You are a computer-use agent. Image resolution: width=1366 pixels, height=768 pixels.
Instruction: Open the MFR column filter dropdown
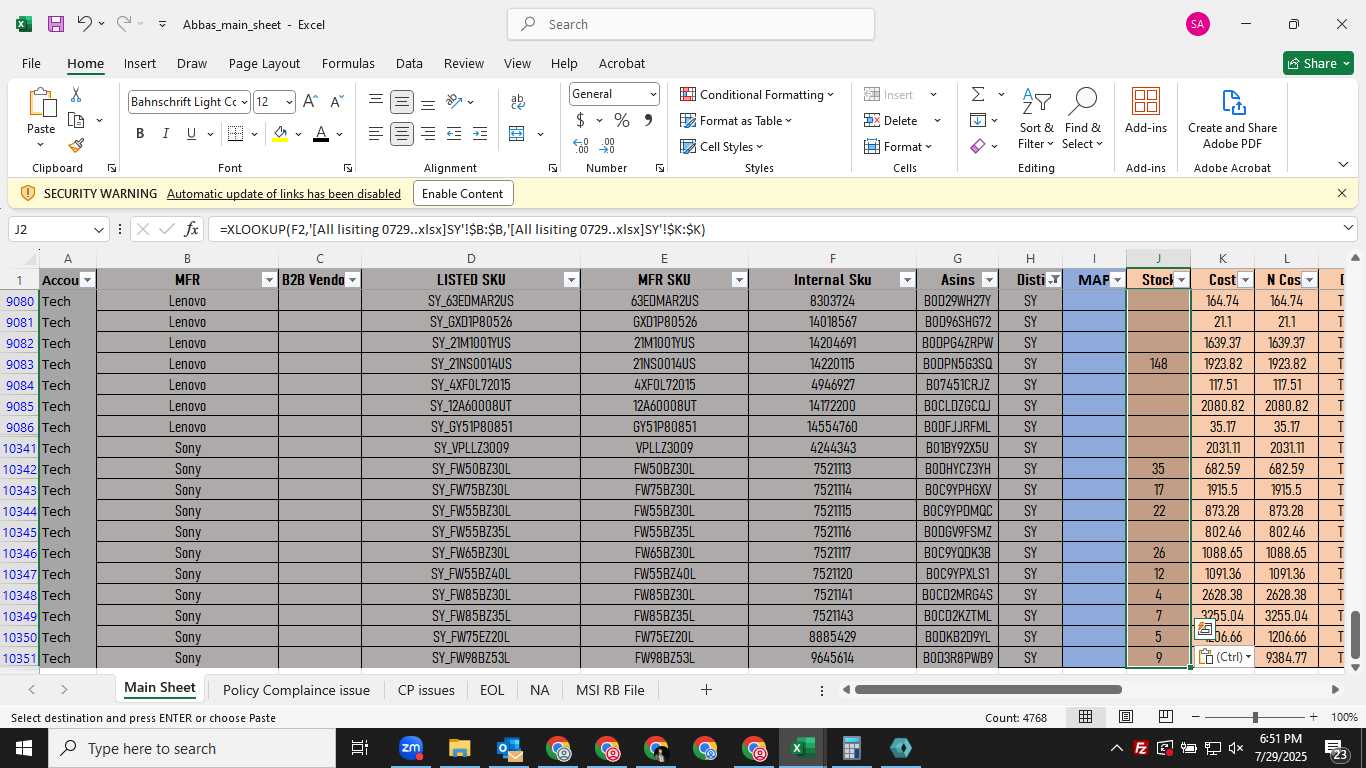pos(268,280)
